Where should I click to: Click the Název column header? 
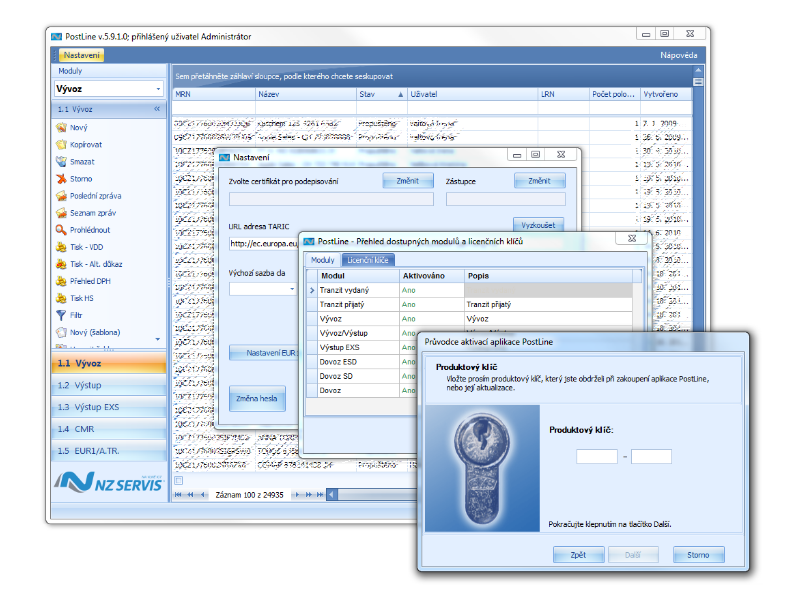(306, 94)
